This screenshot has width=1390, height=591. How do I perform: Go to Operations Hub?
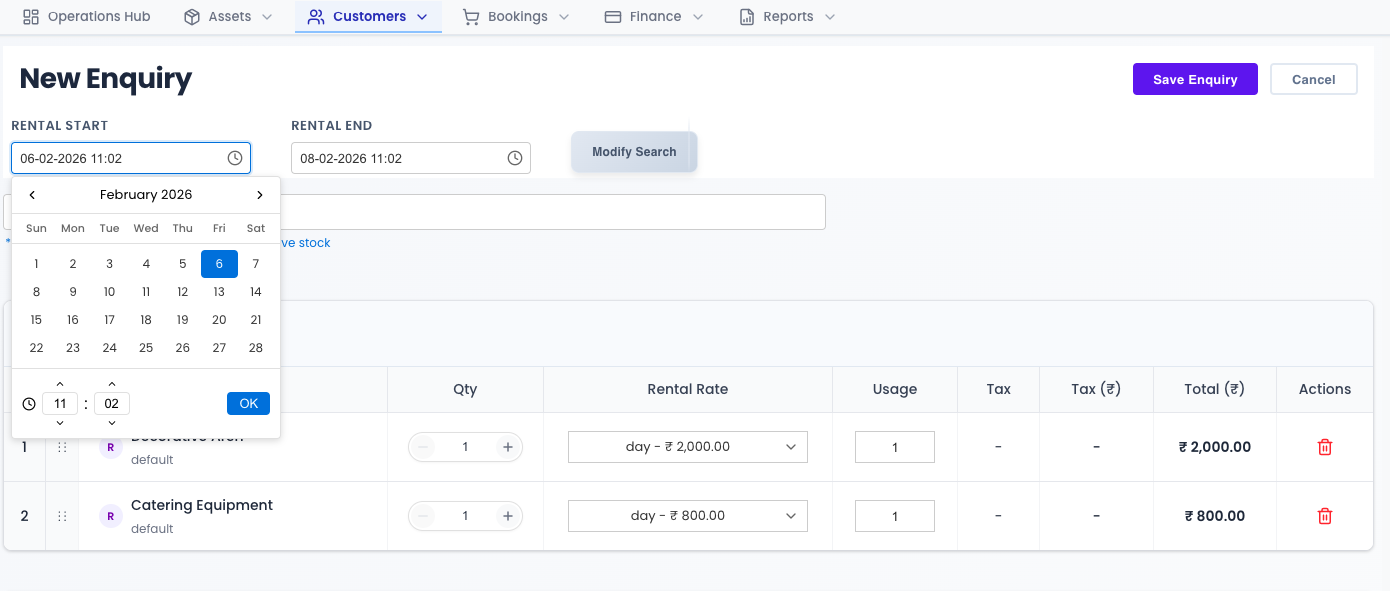(86, 17)
